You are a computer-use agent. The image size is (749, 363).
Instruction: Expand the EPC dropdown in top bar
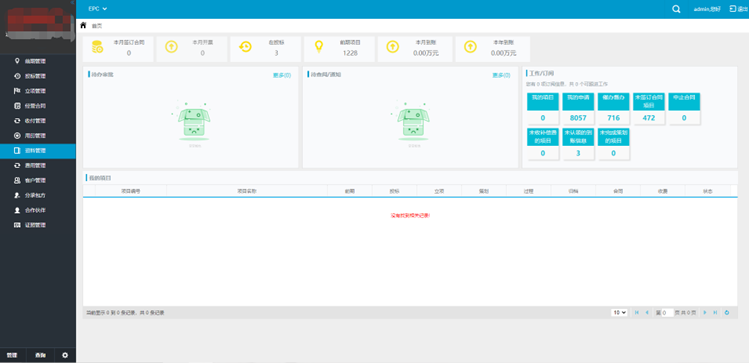(98, 9)
